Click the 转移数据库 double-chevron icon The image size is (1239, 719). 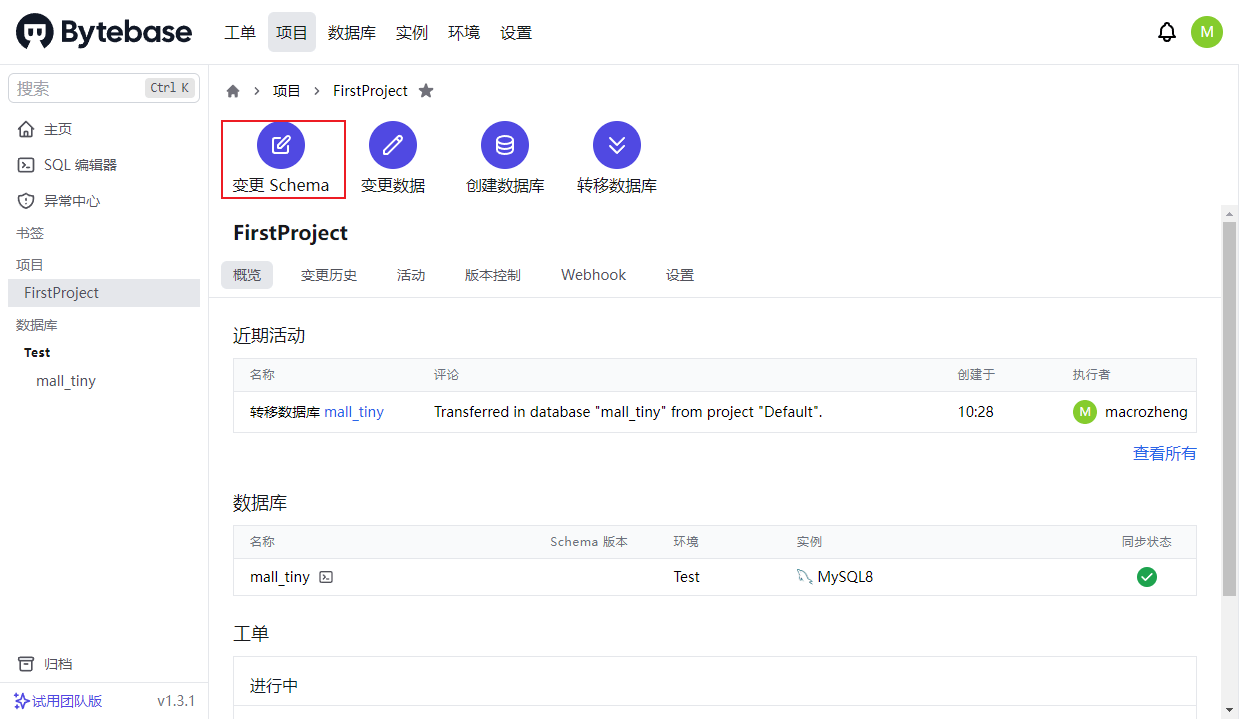pyautogui.click(x=617, y=145)
